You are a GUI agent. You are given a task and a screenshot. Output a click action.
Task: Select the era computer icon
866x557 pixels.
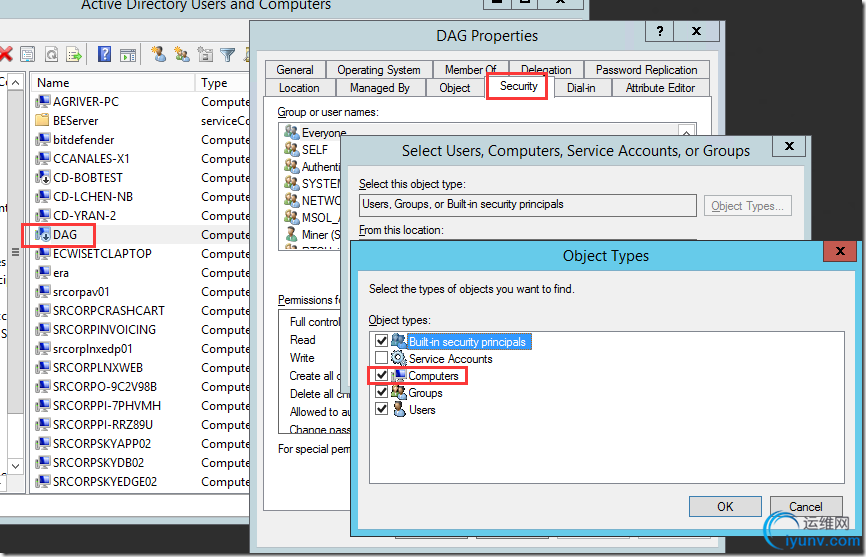(43, 273)
